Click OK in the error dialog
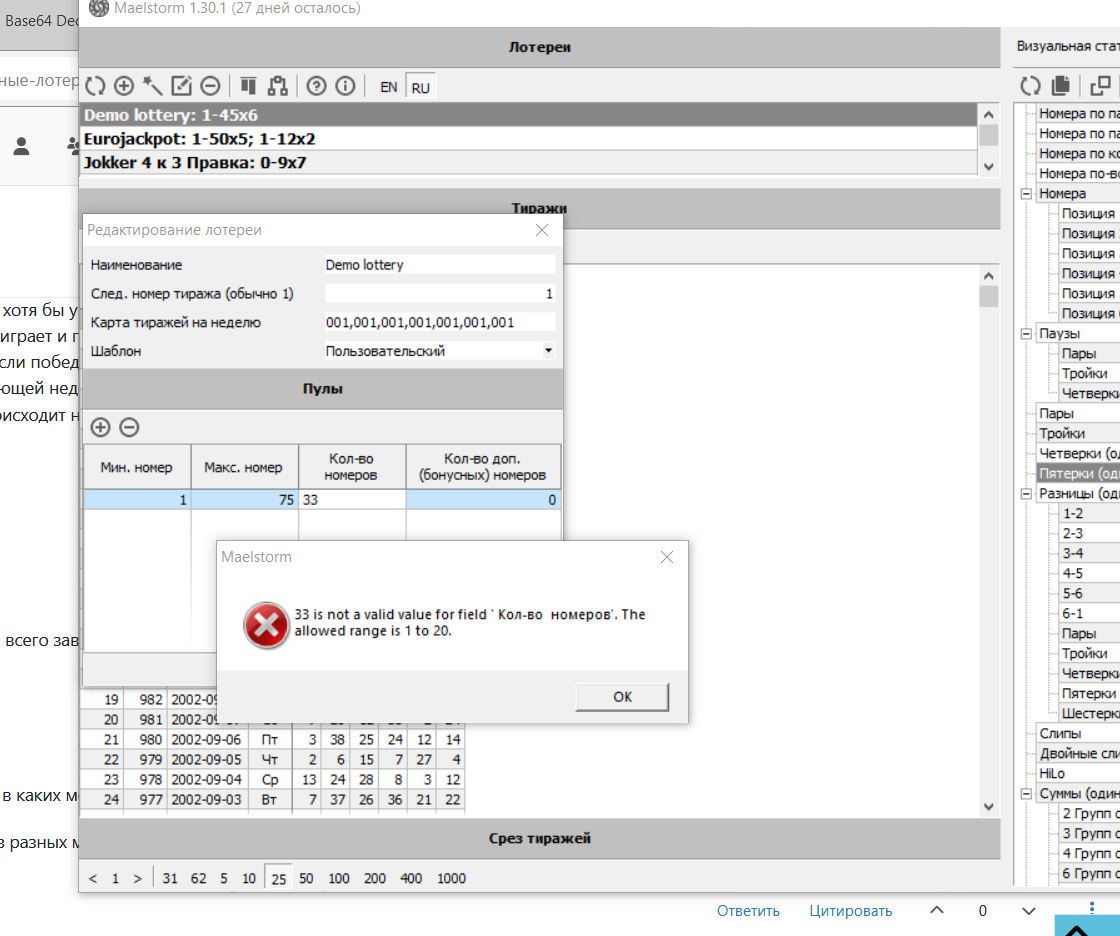 pyautogui.click(x=622, y=697)
